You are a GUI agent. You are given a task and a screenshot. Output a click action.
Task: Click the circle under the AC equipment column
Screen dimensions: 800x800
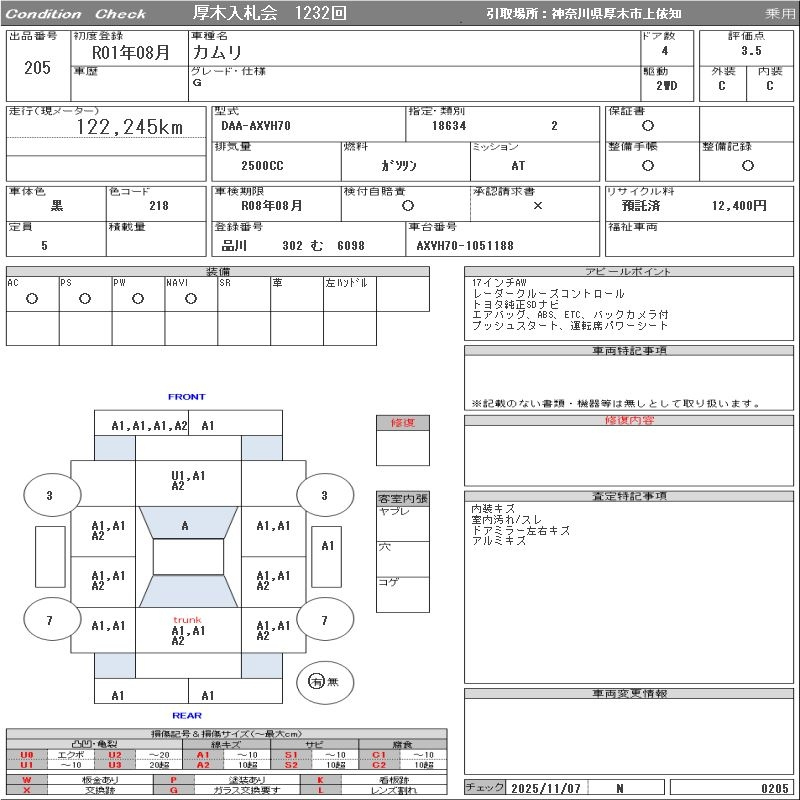click(32, 298)
